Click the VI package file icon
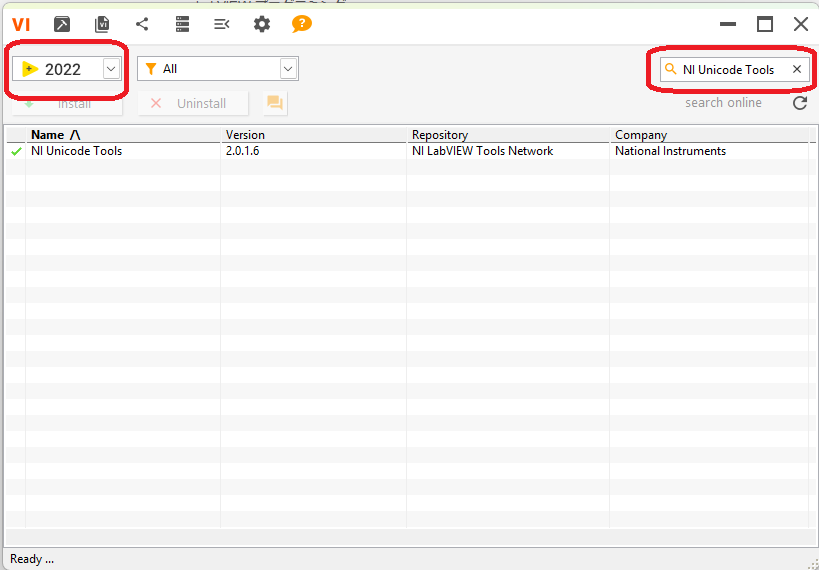Image resolution: width=819 pixels, height=570 pixels. pyautogui.click(x=102, y=24)
